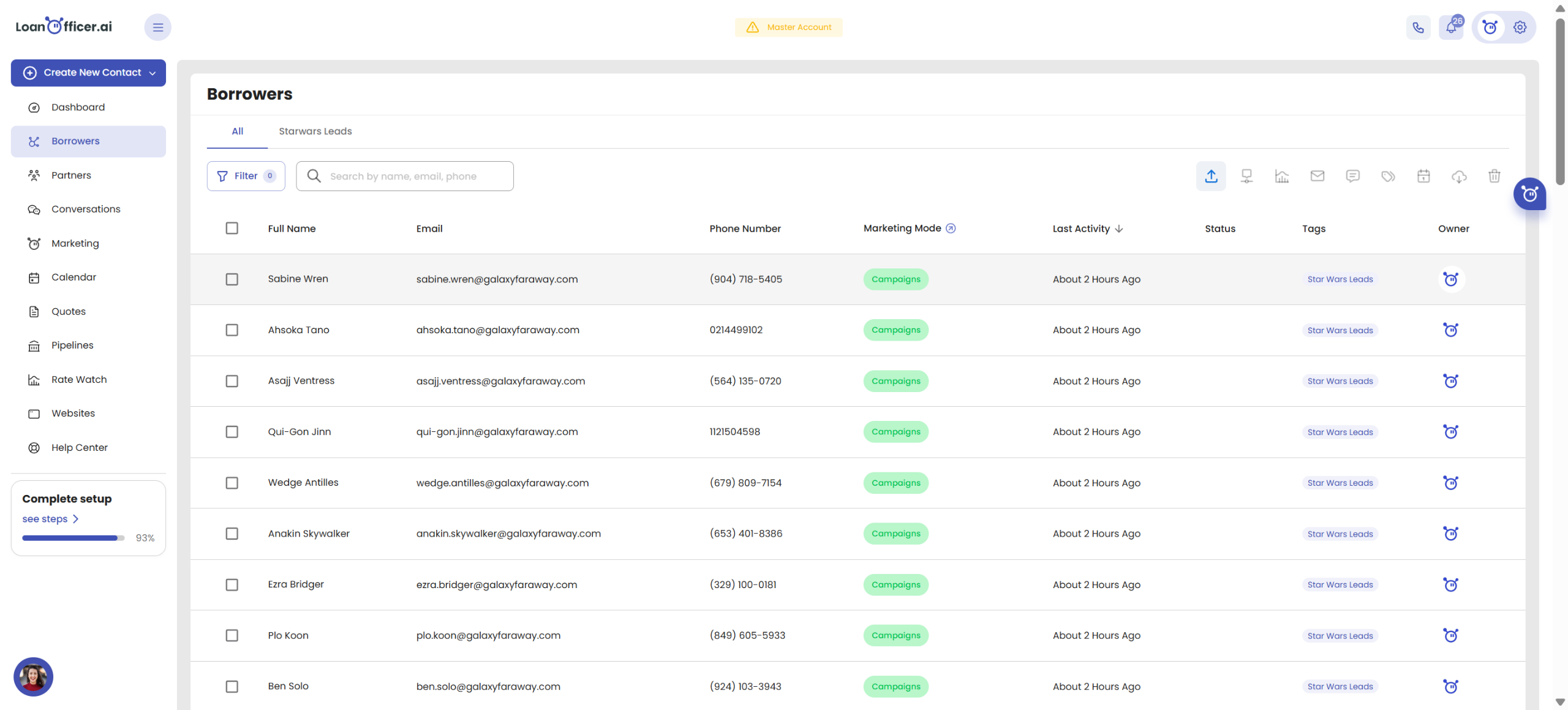Click the upload contacts toolbar icon

1211,176
